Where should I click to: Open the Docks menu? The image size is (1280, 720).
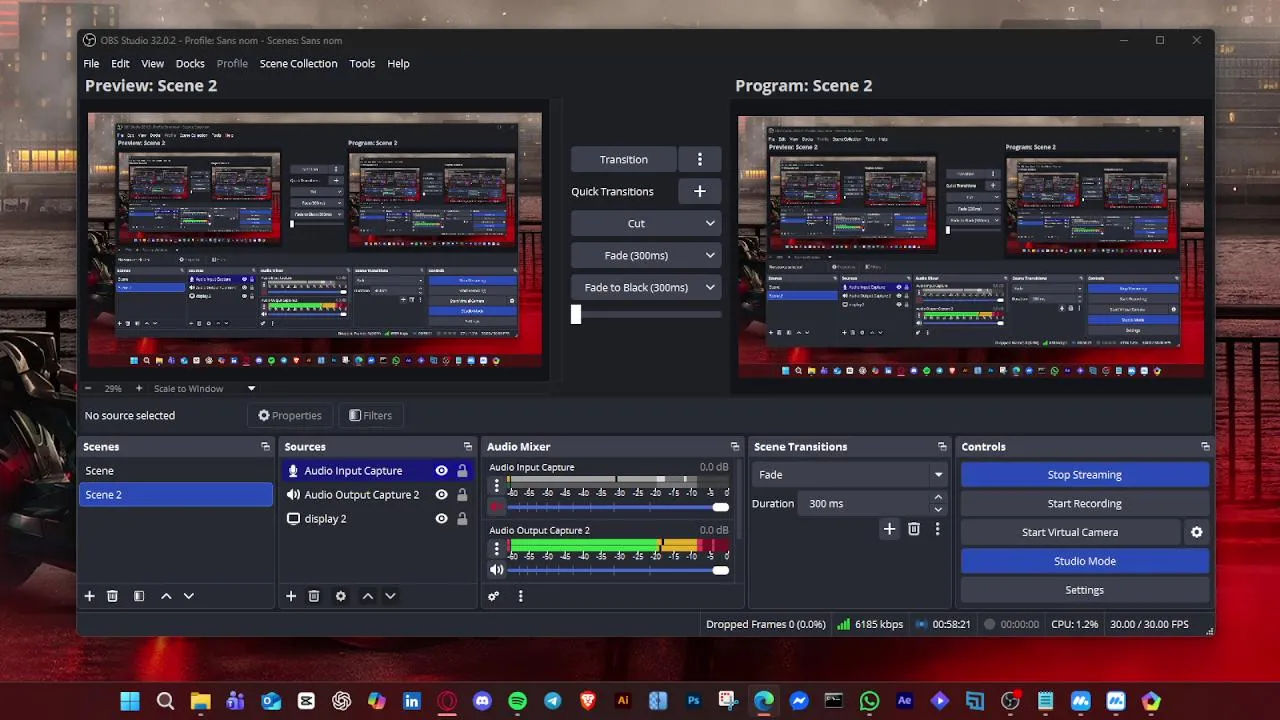click(190, 63)
